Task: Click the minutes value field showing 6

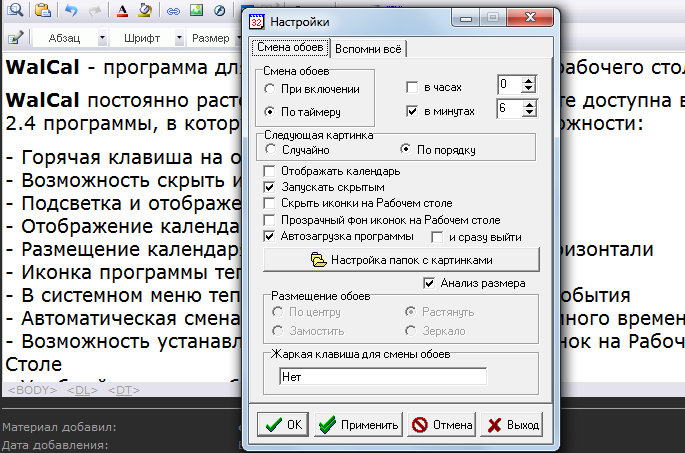Action: point(509,108)
